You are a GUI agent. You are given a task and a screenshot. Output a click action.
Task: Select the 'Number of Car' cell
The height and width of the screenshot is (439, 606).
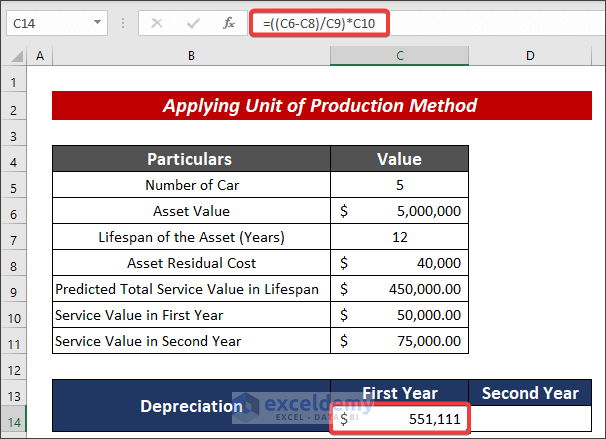(x=191, y=185)
